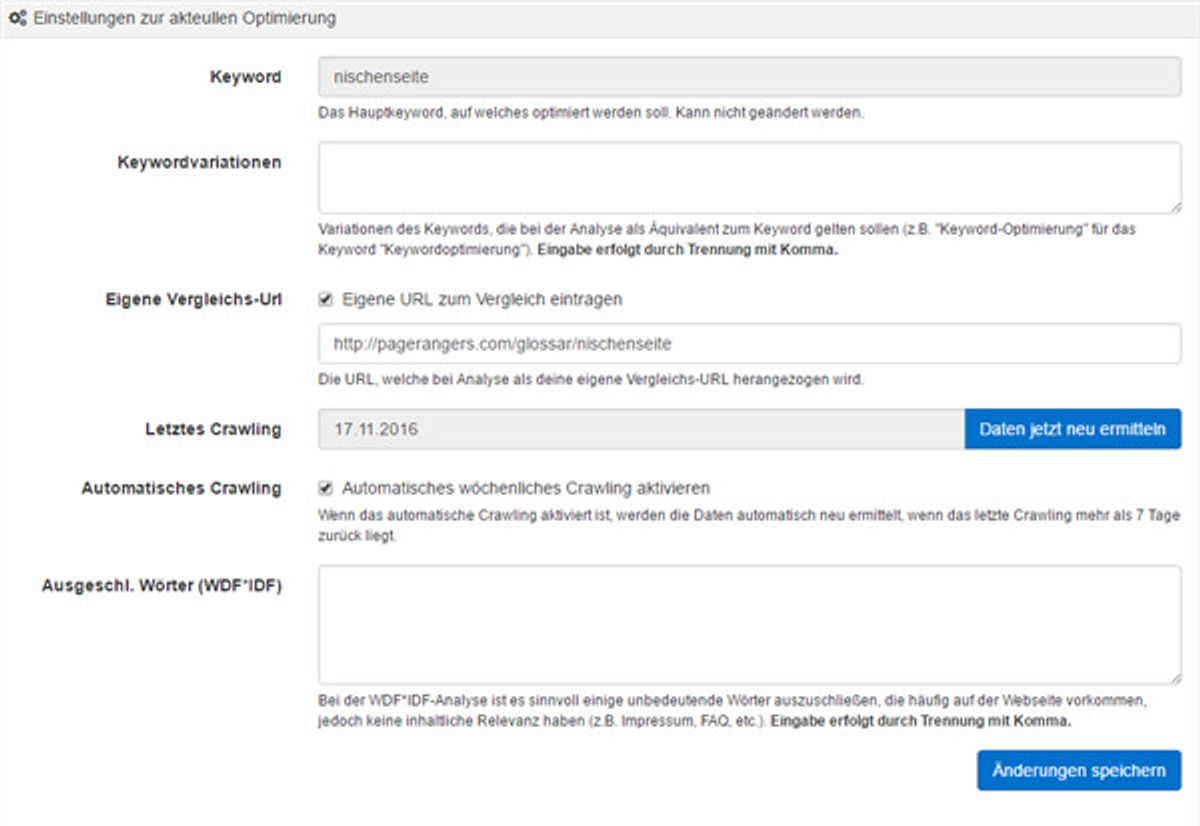Image resolution: width=1200 pixels, height=826 pixels.
Task: Click bold text 'Eingabe erfolgt' under Keywordvariationen
Action: tap(583, 250)
